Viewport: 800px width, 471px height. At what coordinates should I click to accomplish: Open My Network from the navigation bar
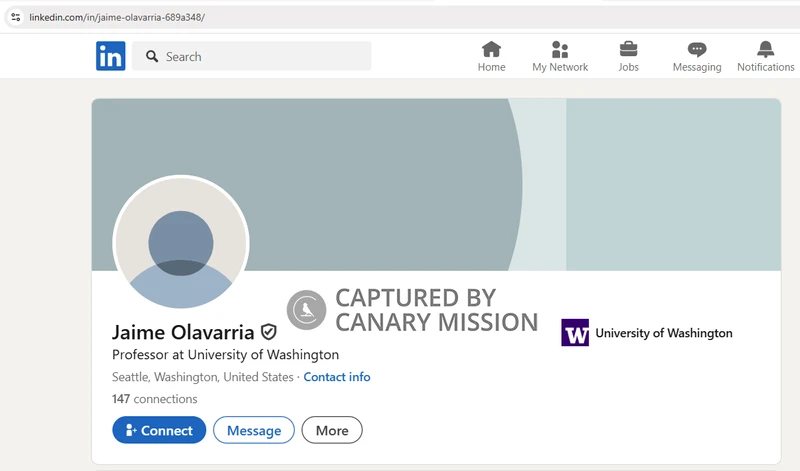(x=560, y=50)
